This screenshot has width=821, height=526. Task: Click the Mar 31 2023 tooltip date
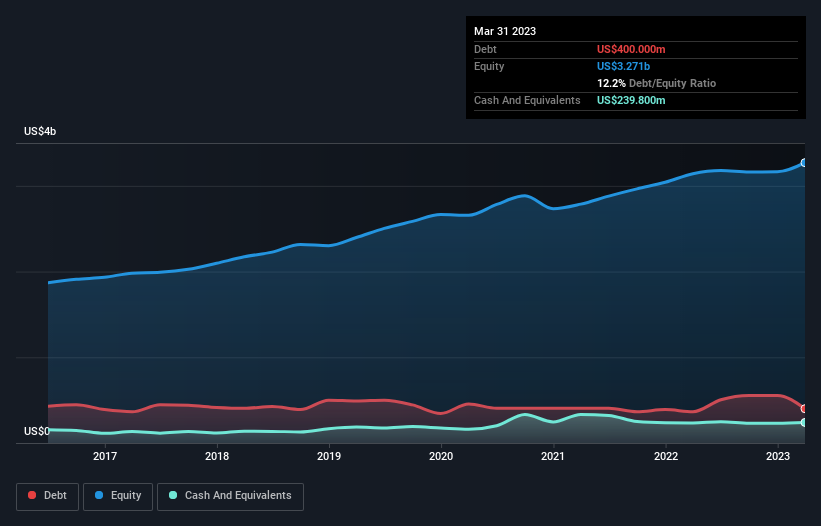[505, 31]
